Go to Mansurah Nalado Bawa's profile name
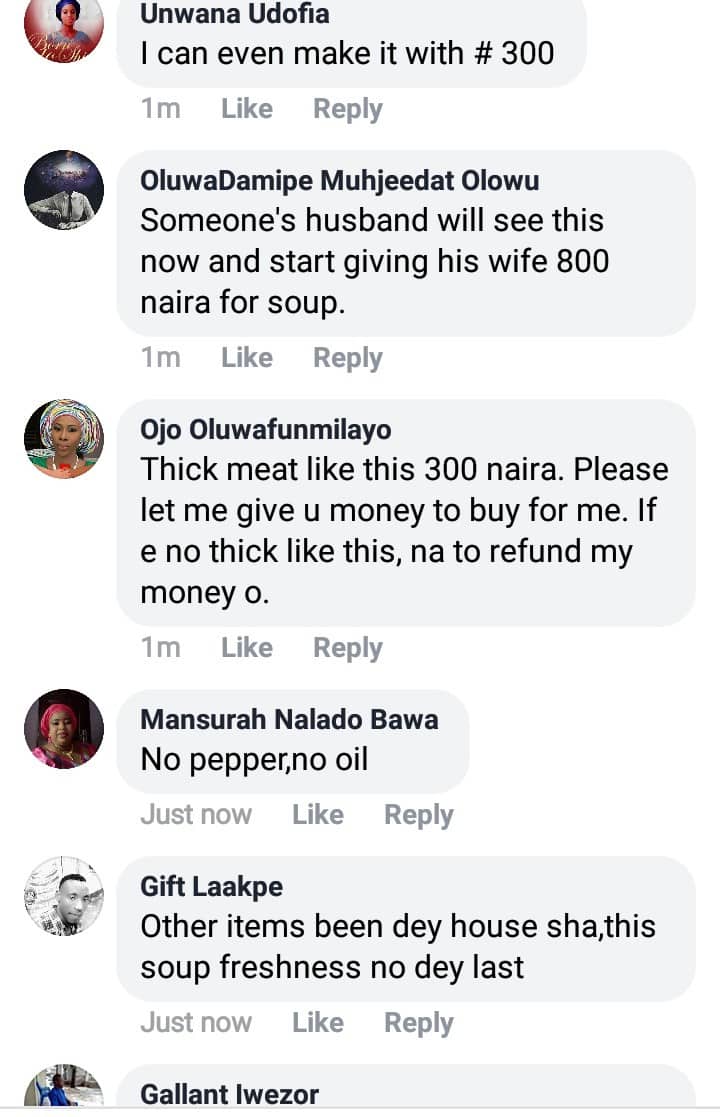720x1117 pixels. (x=289, y=719)
